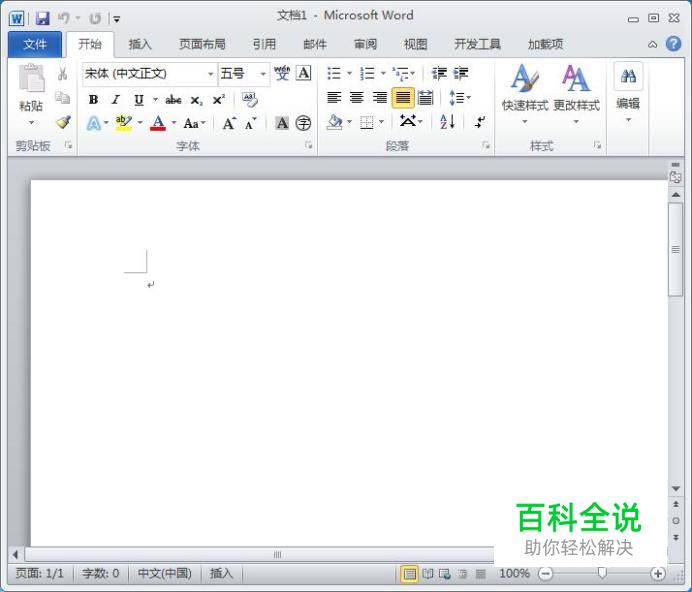Toggle Character Shading gray A button
692x592 pixels.
282,123
